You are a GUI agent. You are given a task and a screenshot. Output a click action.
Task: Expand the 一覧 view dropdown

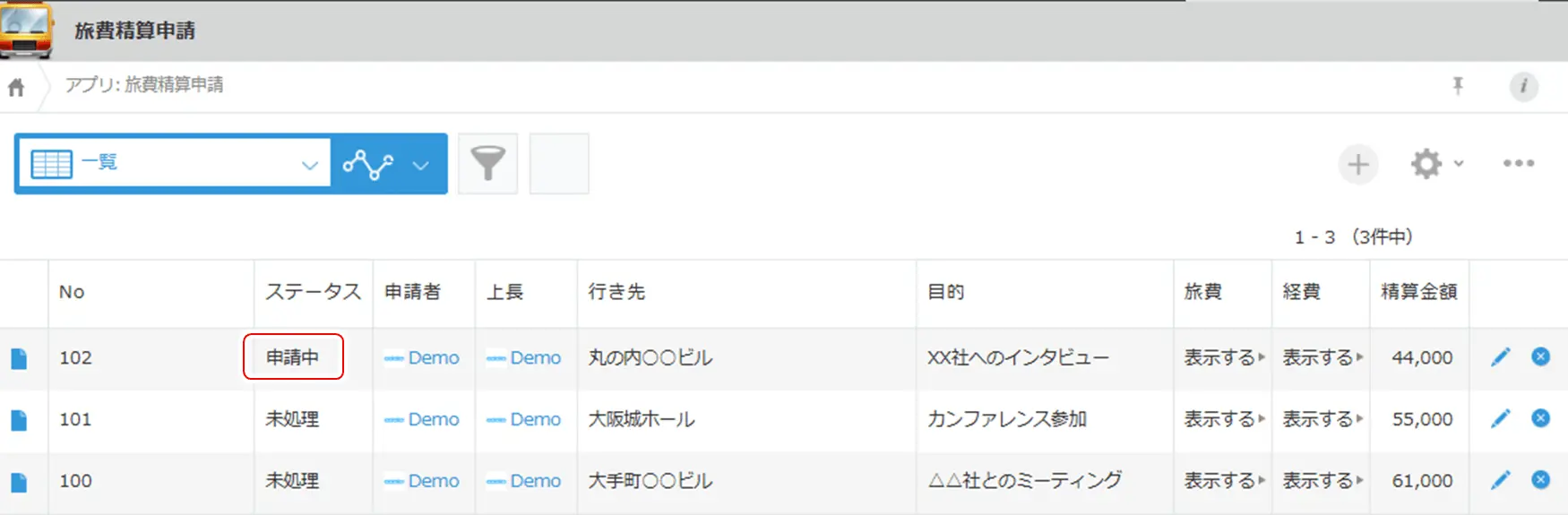[309, 165]
